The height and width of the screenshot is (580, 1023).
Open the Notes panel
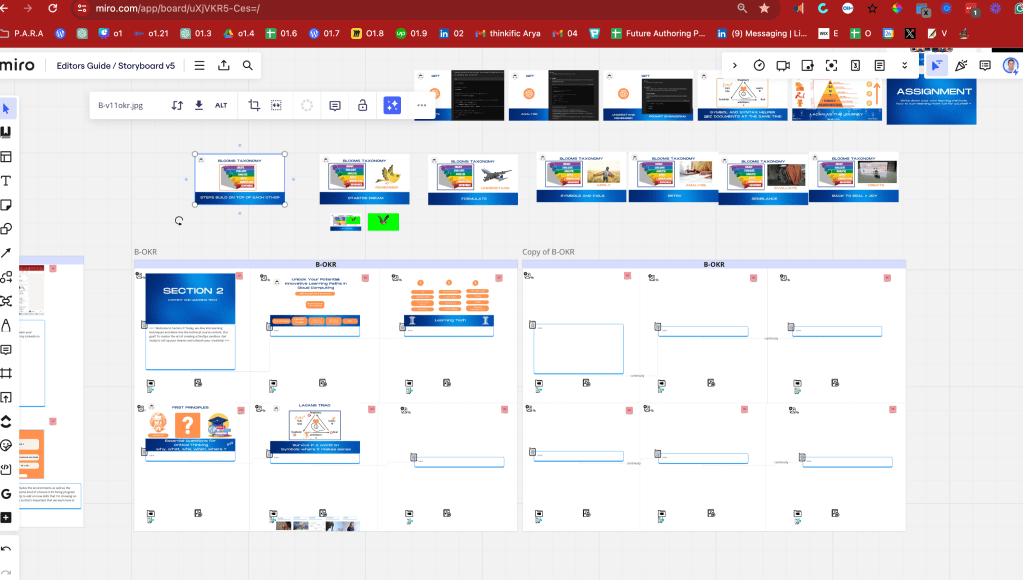point(879,65)
